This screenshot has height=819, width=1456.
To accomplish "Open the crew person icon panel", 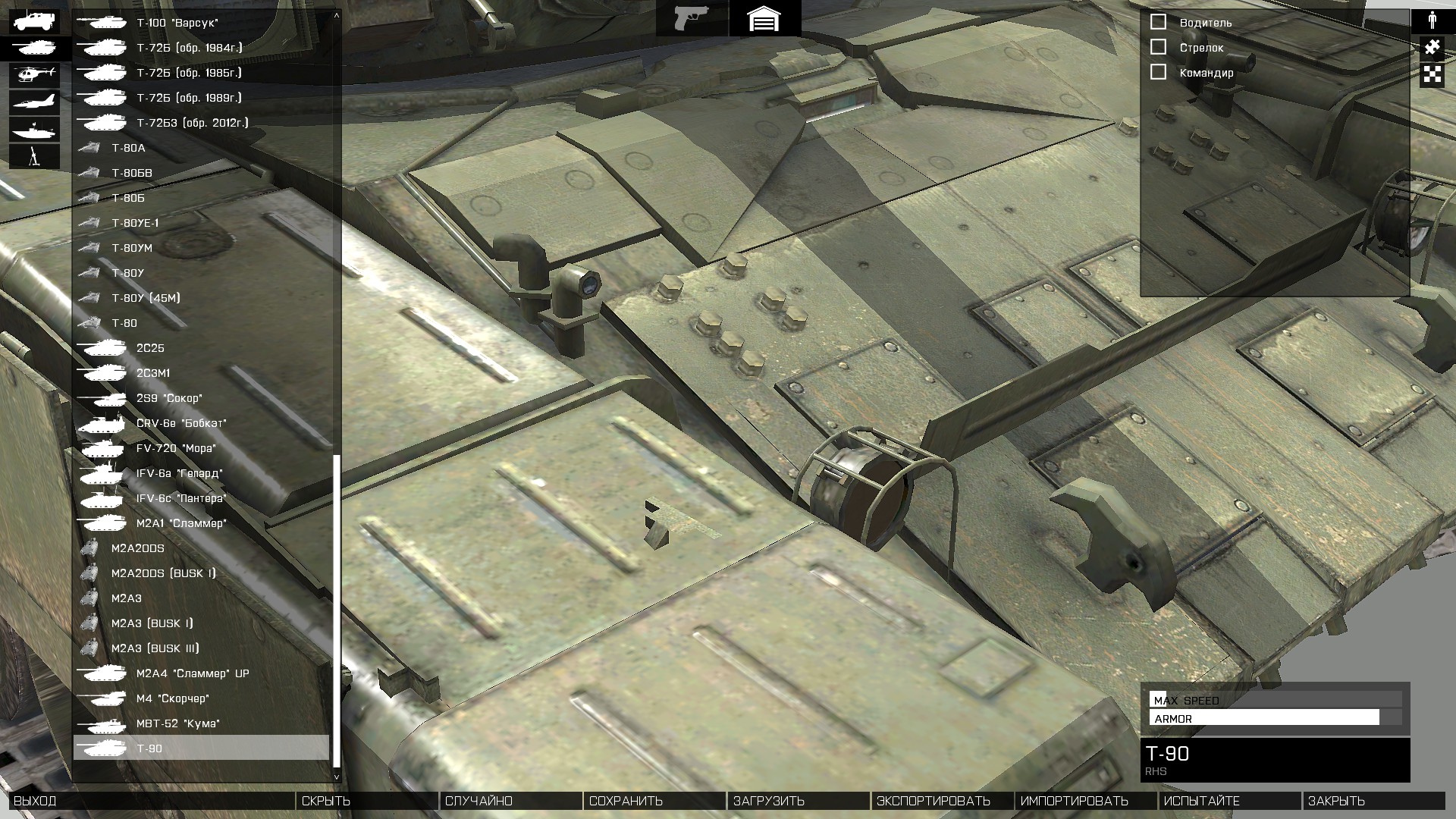I will coord(1432,20).
